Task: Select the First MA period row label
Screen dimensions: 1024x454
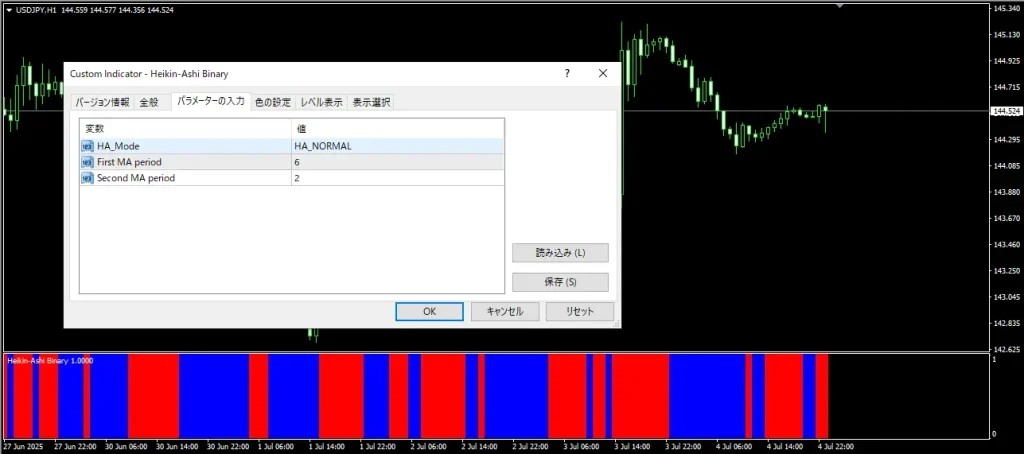Action: tap(129, 162)
